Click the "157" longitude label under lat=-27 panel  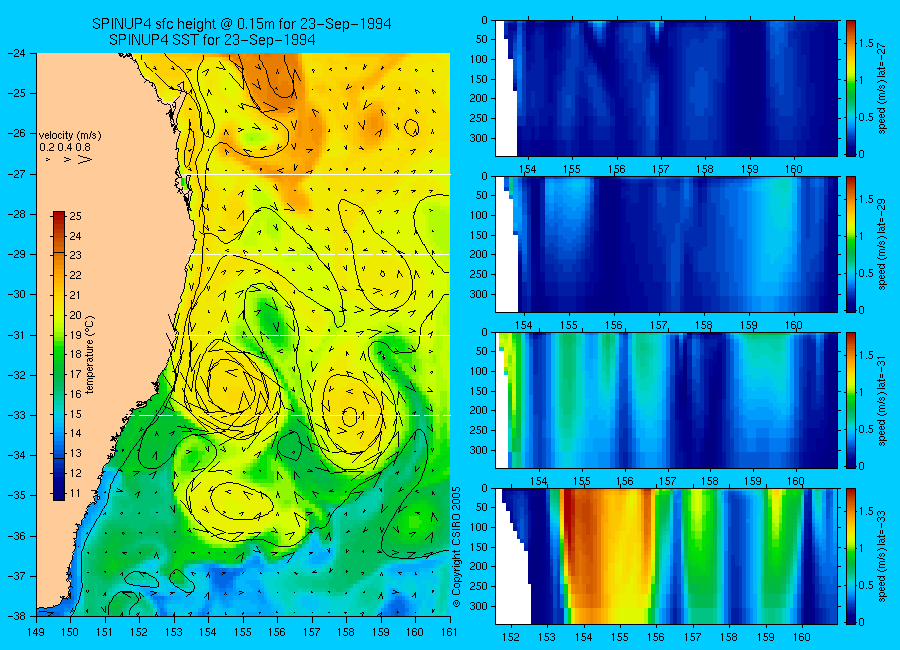pos(661,169)
